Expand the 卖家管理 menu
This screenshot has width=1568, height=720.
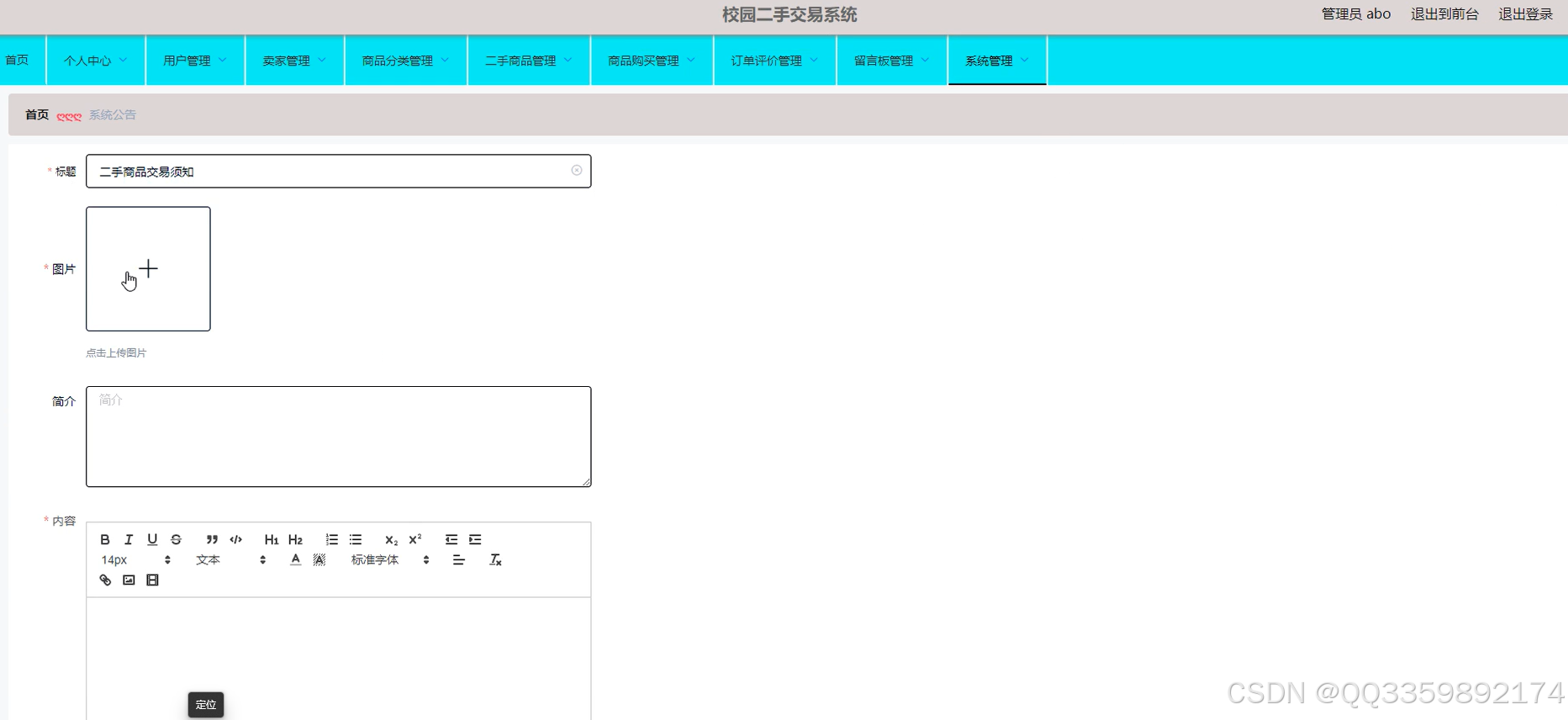pyautogui.click(x=294, y=61)
